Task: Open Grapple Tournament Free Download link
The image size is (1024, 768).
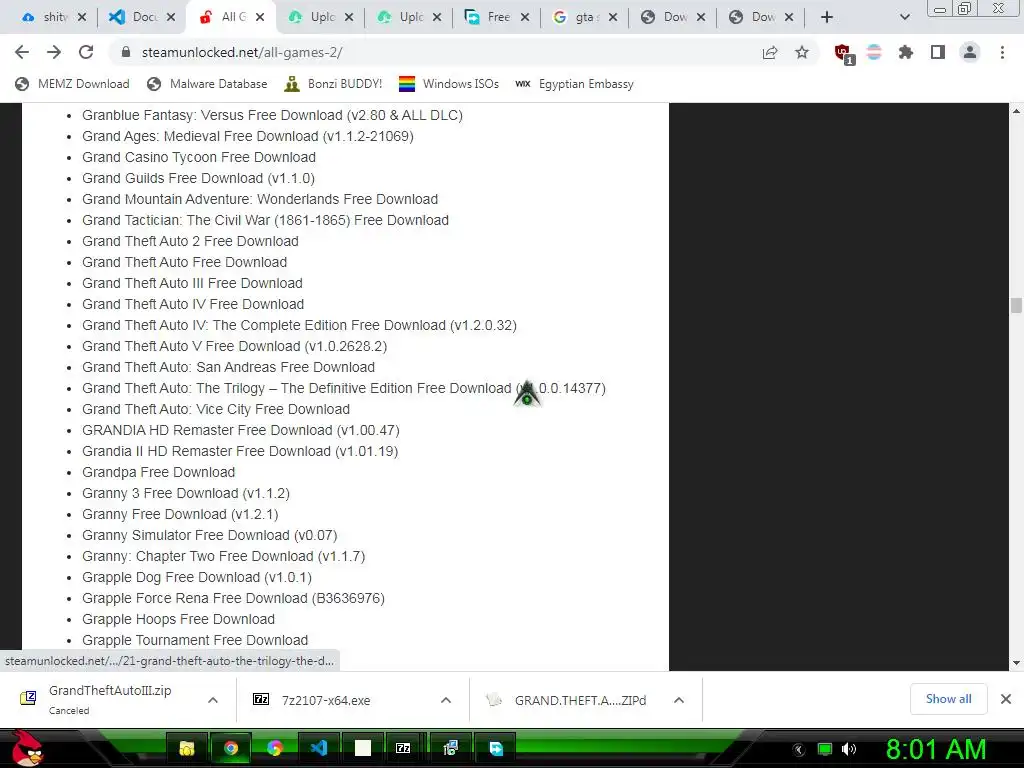Action: pyautogui.click(x=195, y=640)
